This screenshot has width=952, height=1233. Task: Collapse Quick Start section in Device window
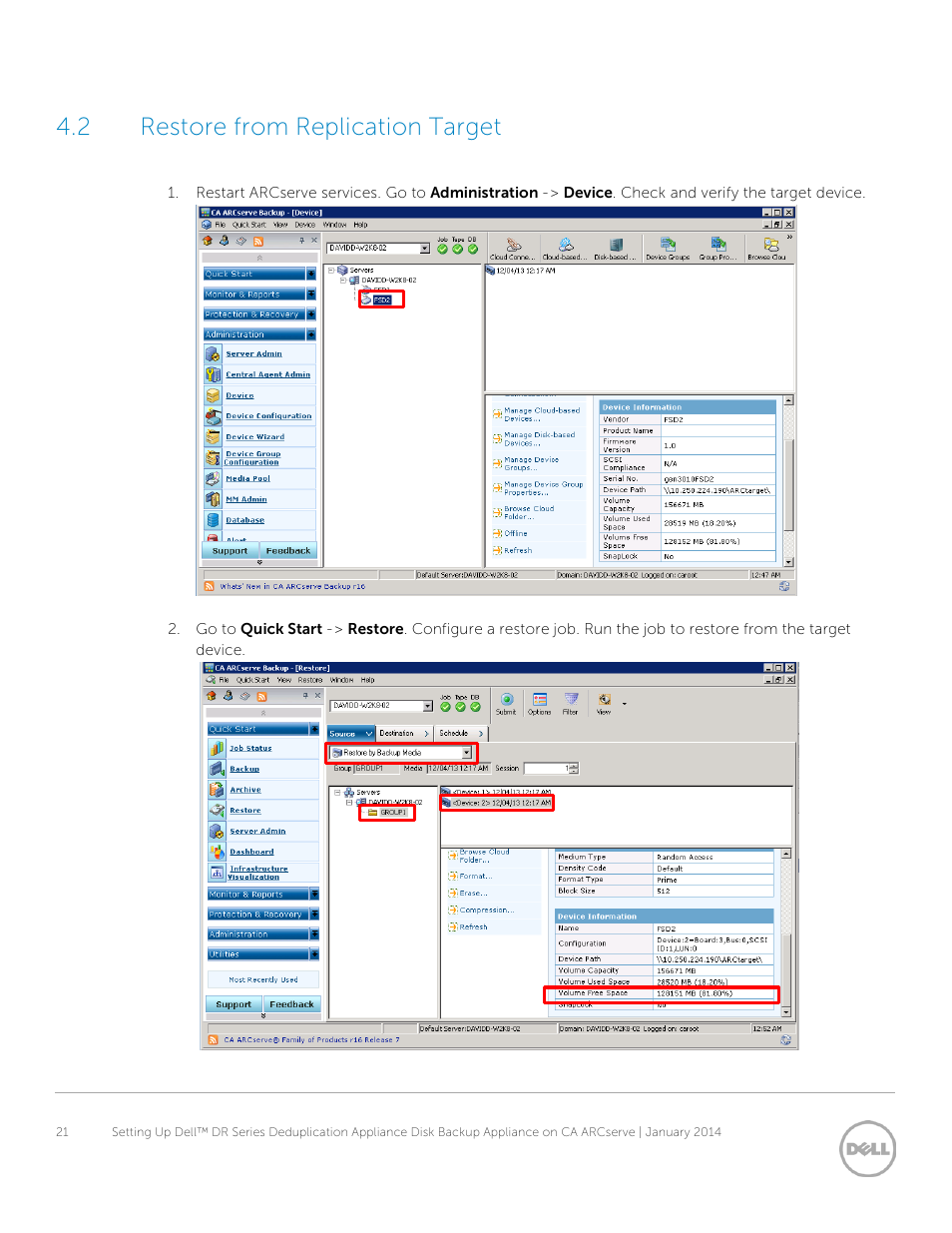[311, 274]
